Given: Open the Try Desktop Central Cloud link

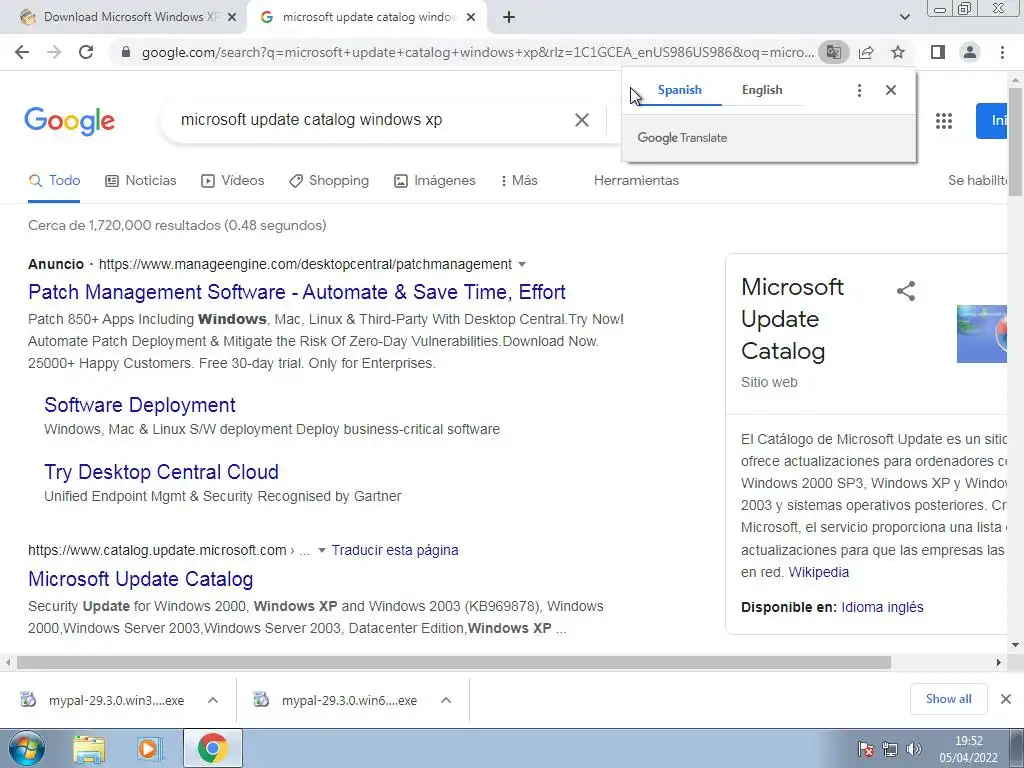Looking at the screenshot, I should (x=161, y=472).
